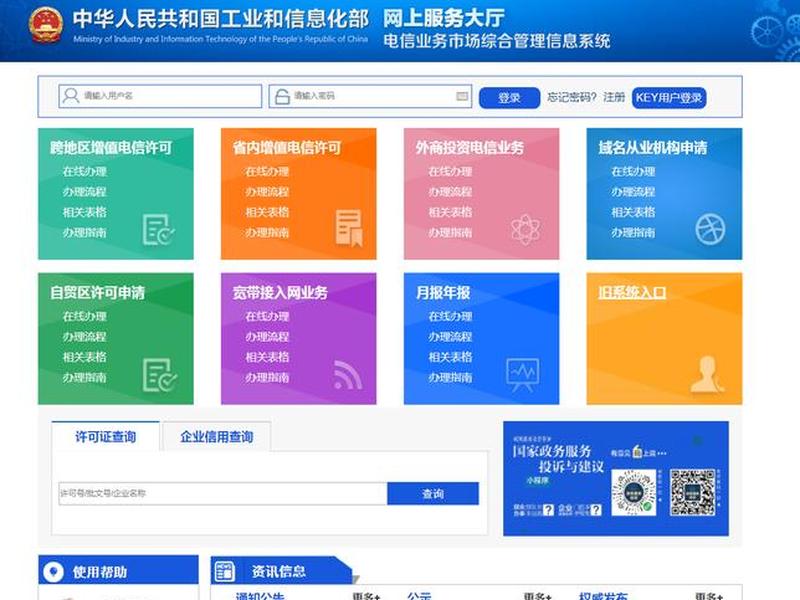Screen dimensions: 800x600
Task: Click 办理指南 under 域名从业机构申请
Action: pyautogui.click(x=633, y=233)
